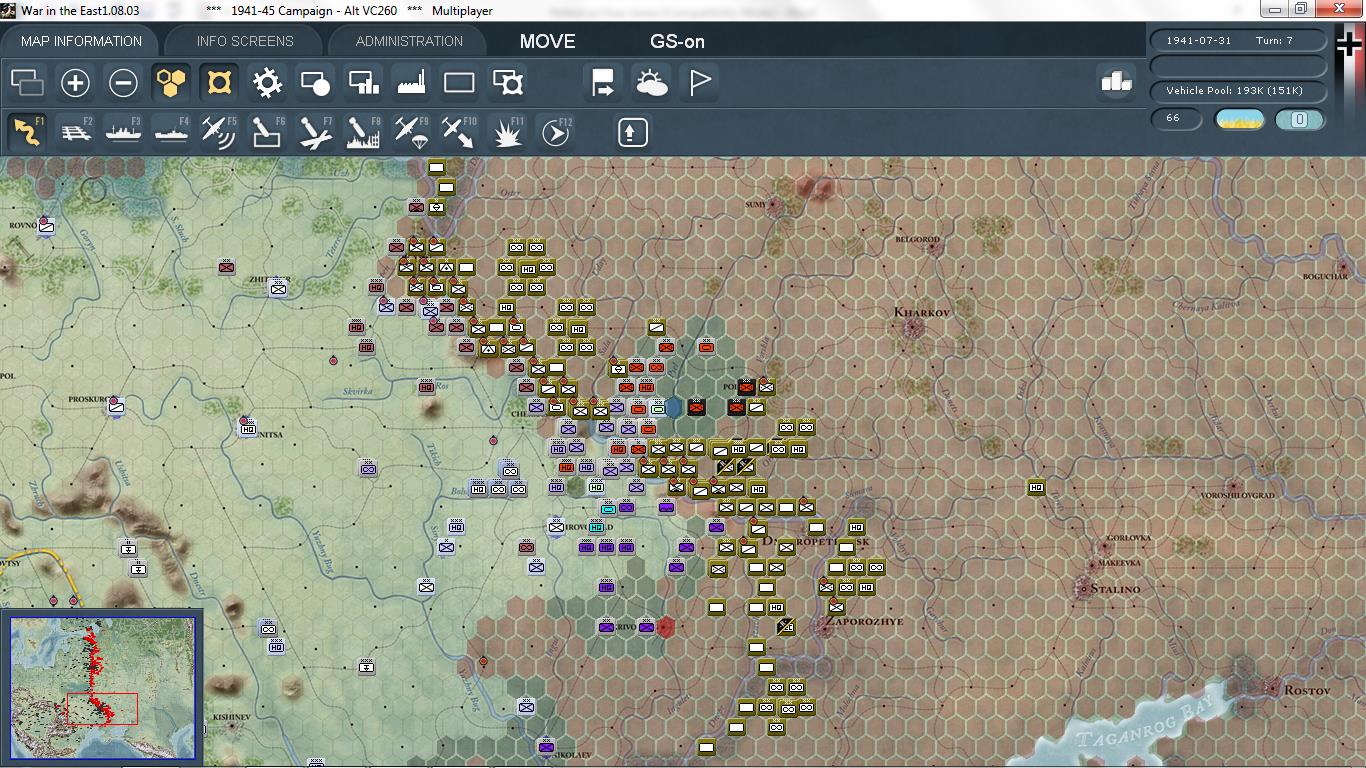
Task: Select F9 air transport mode
Action: pos(411,132)
